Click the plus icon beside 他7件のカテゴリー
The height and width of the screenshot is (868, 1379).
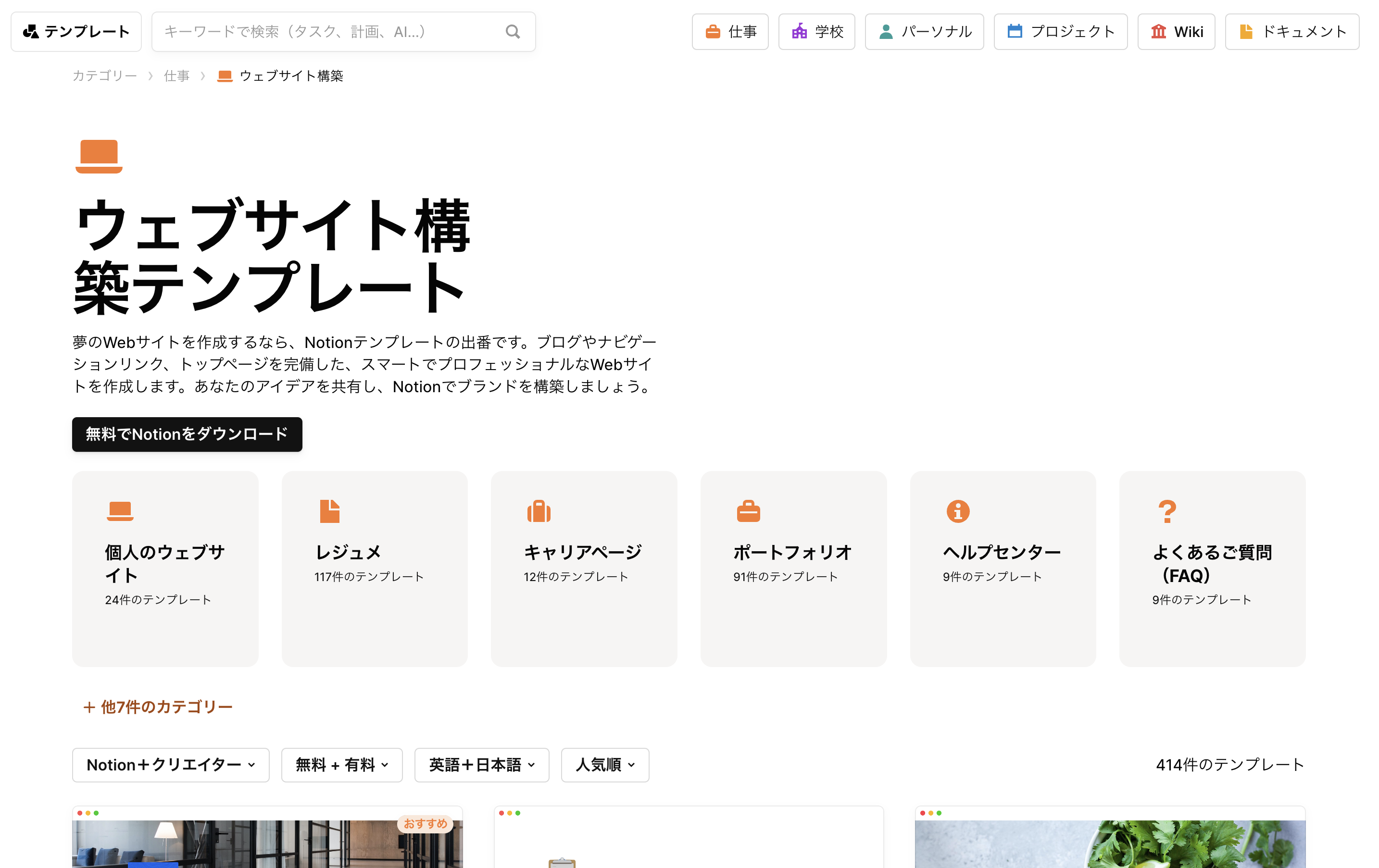point(89,707)
